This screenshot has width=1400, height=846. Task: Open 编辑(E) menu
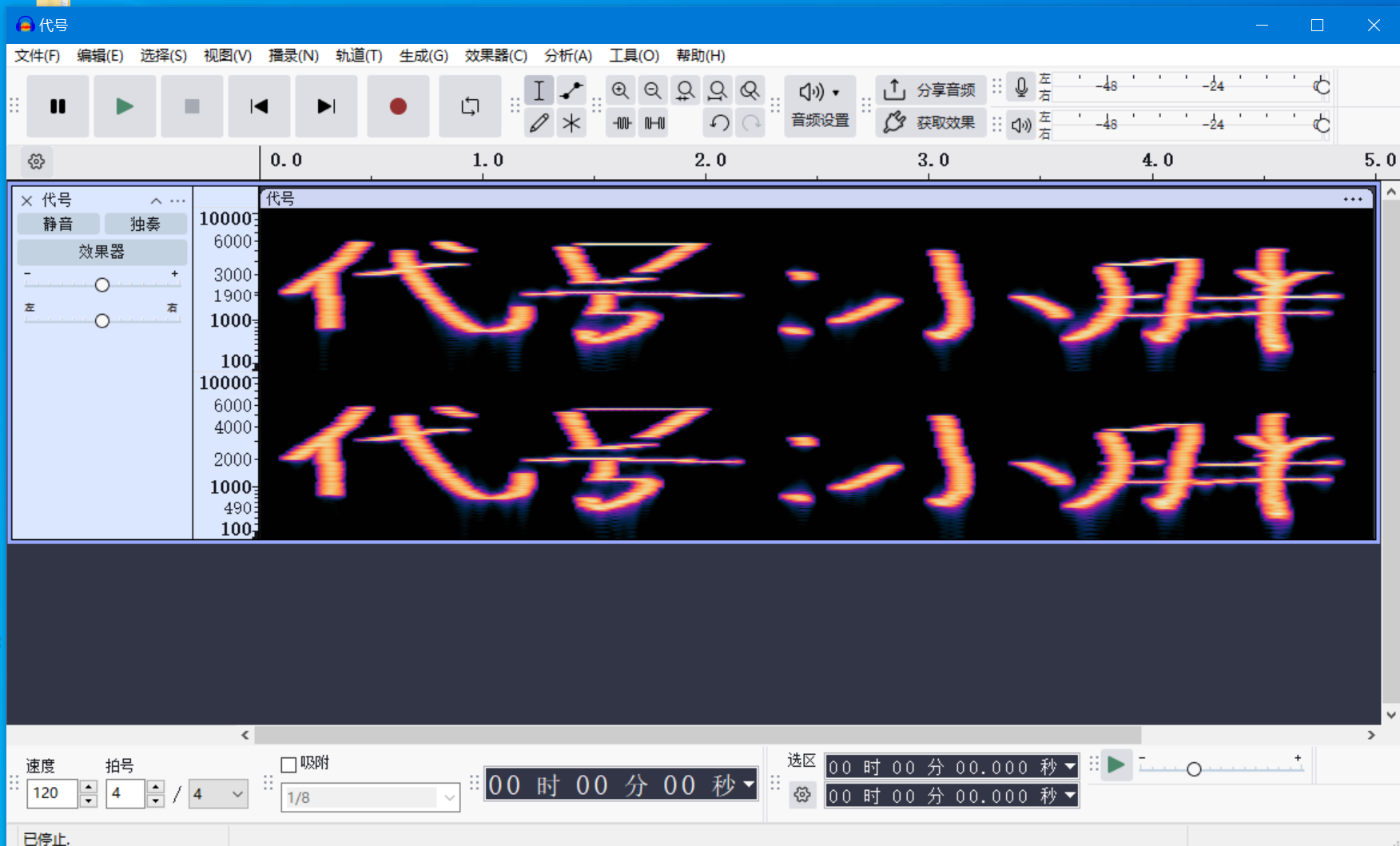pyautogui.click(x=100, y=55)
